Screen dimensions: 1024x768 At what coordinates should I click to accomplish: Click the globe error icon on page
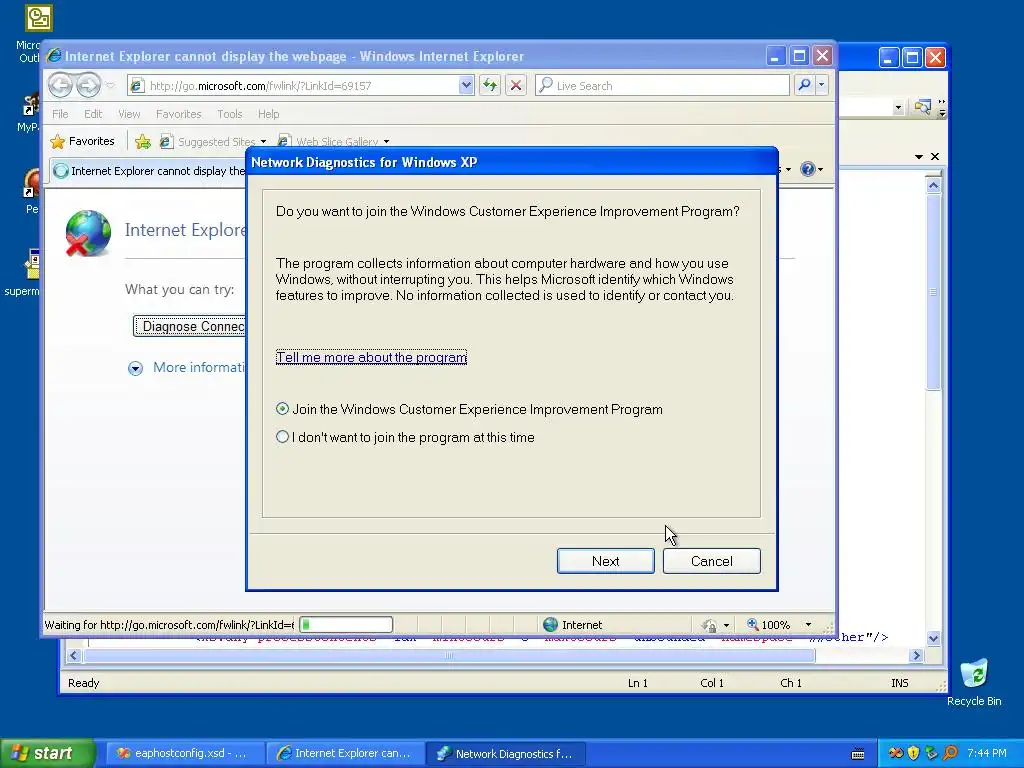[x=88, y=233]
